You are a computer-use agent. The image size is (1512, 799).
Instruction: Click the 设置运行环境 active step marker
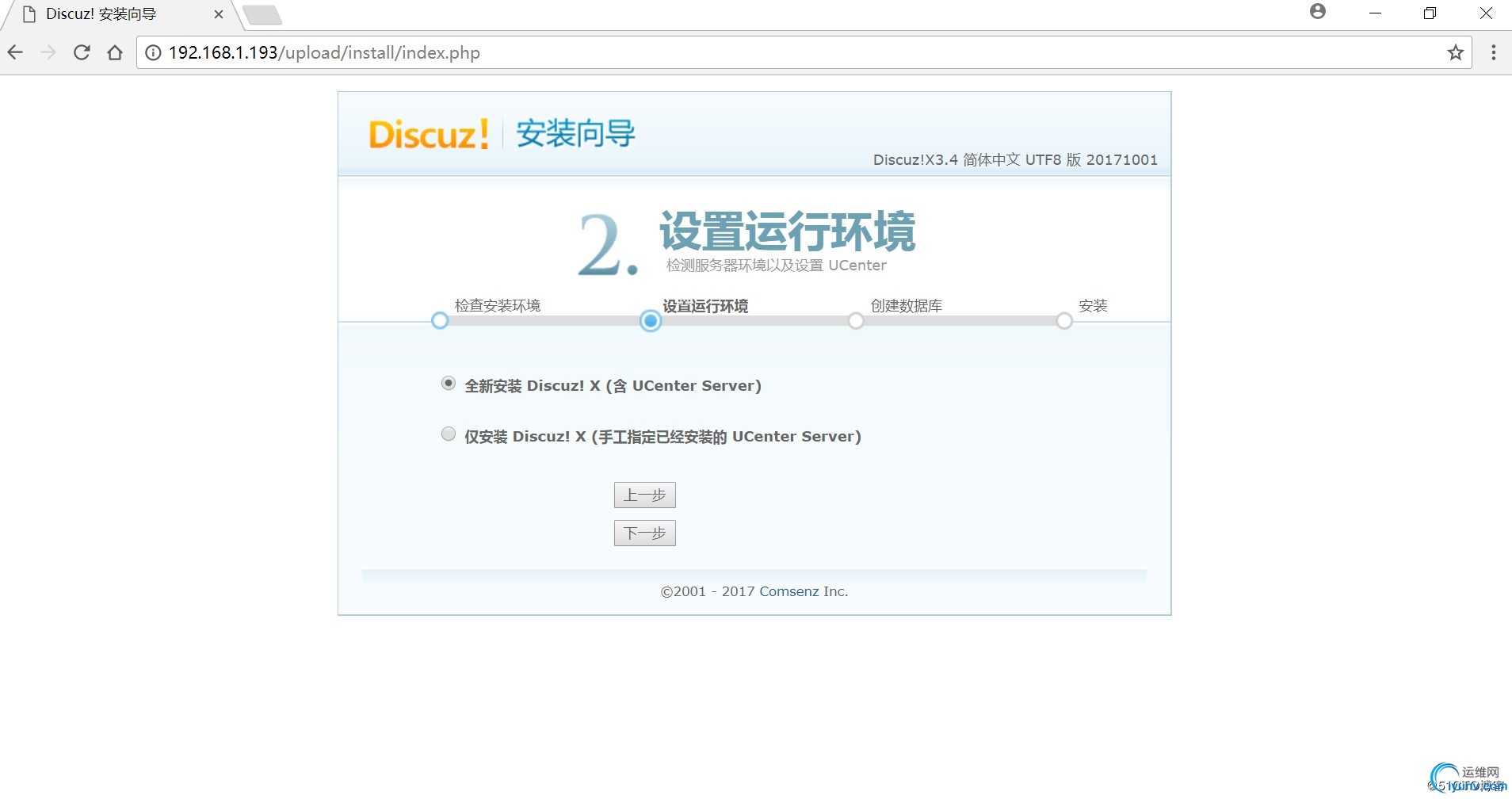click(x=651, y=321)
